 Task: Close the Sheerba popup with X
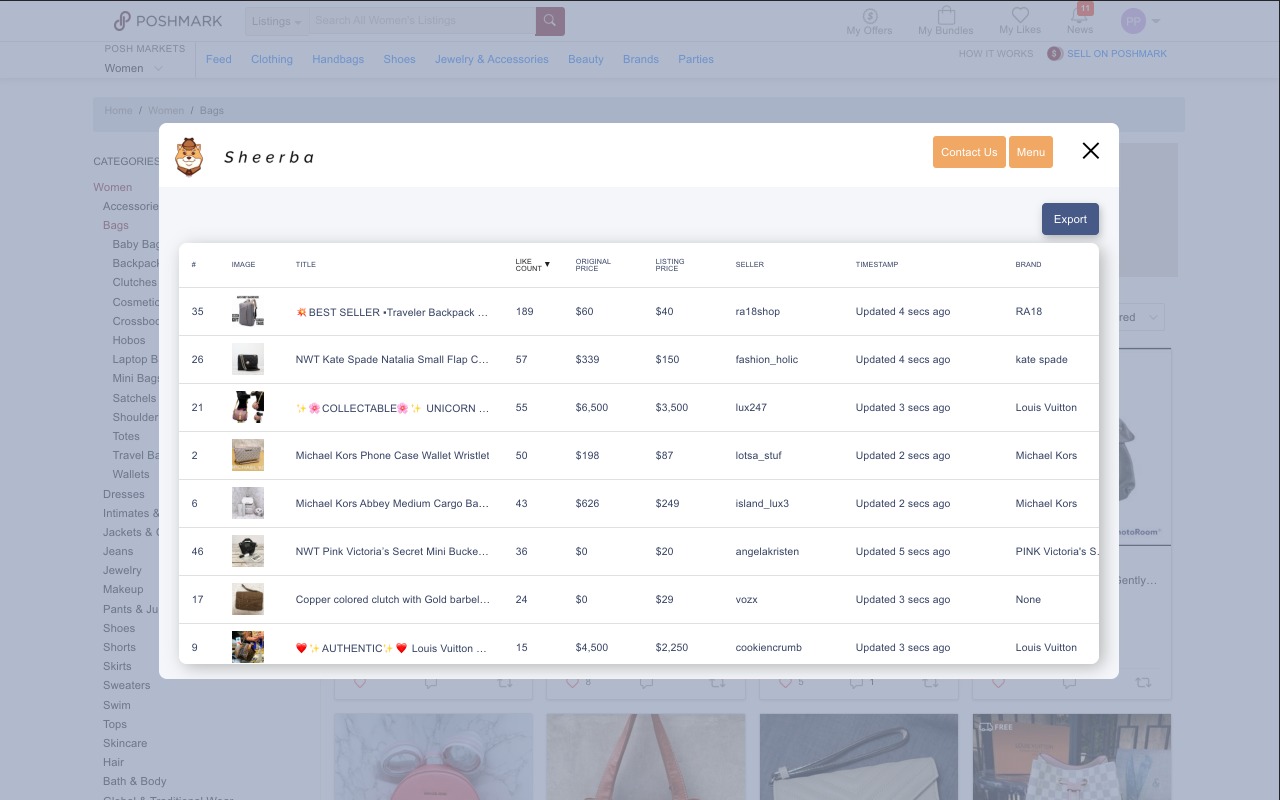pos(1090,151)
